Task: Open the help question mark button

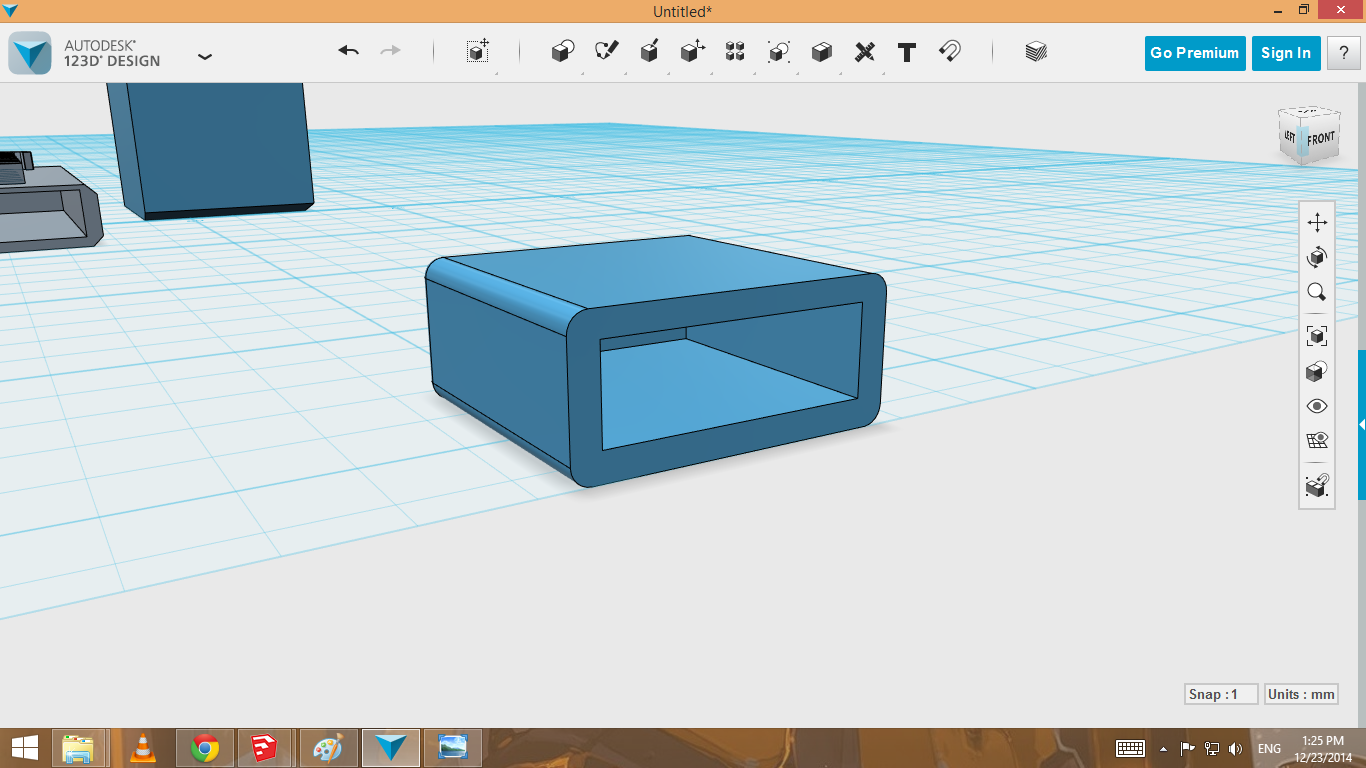Action: [x=1343, y=53]
